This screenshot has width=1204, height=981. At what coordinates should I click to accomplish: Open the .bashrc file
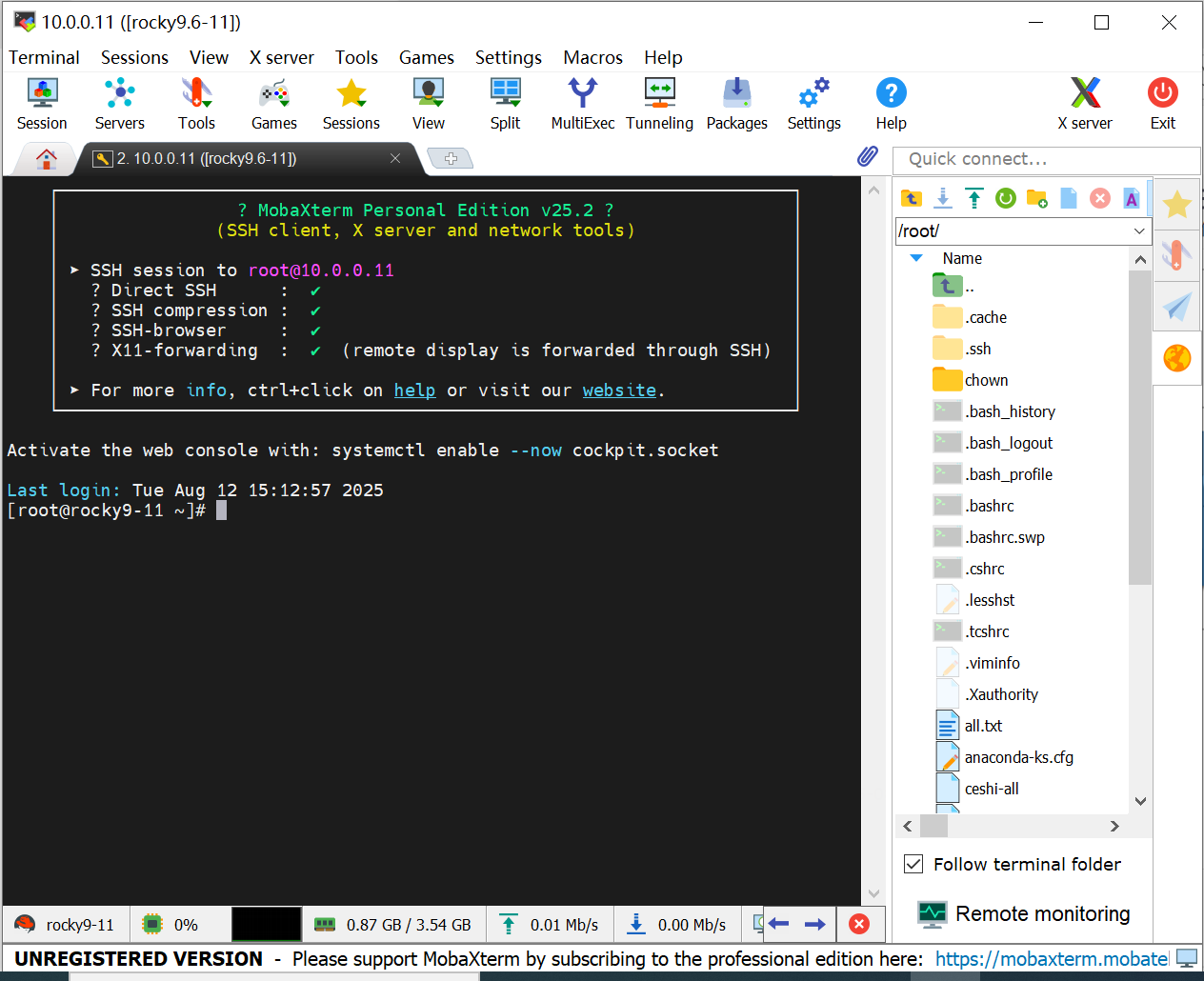click(987, 505)
